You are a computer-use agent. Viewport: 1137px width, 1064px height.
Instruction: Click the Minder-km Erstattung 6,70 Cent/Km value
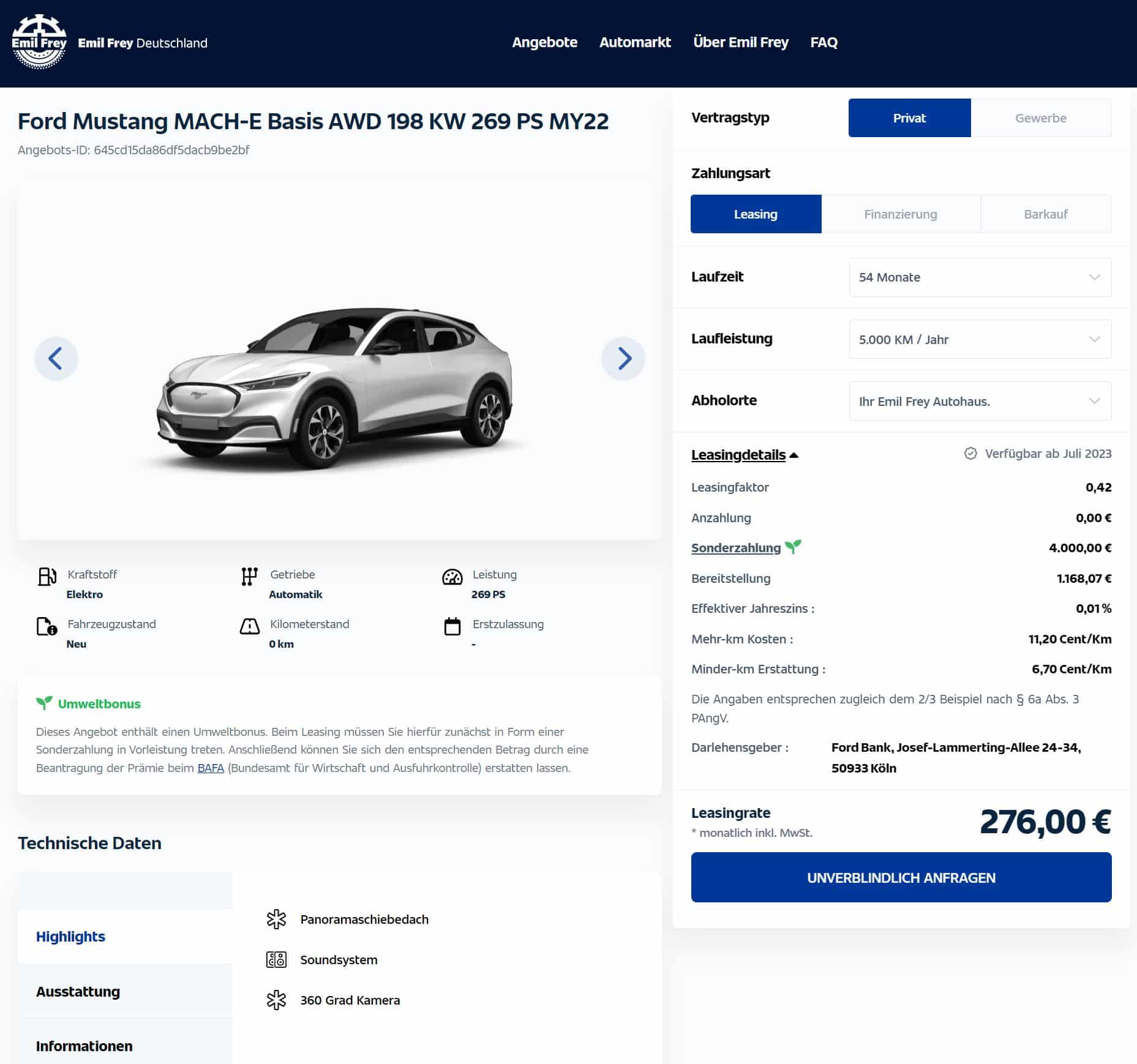1071,669
